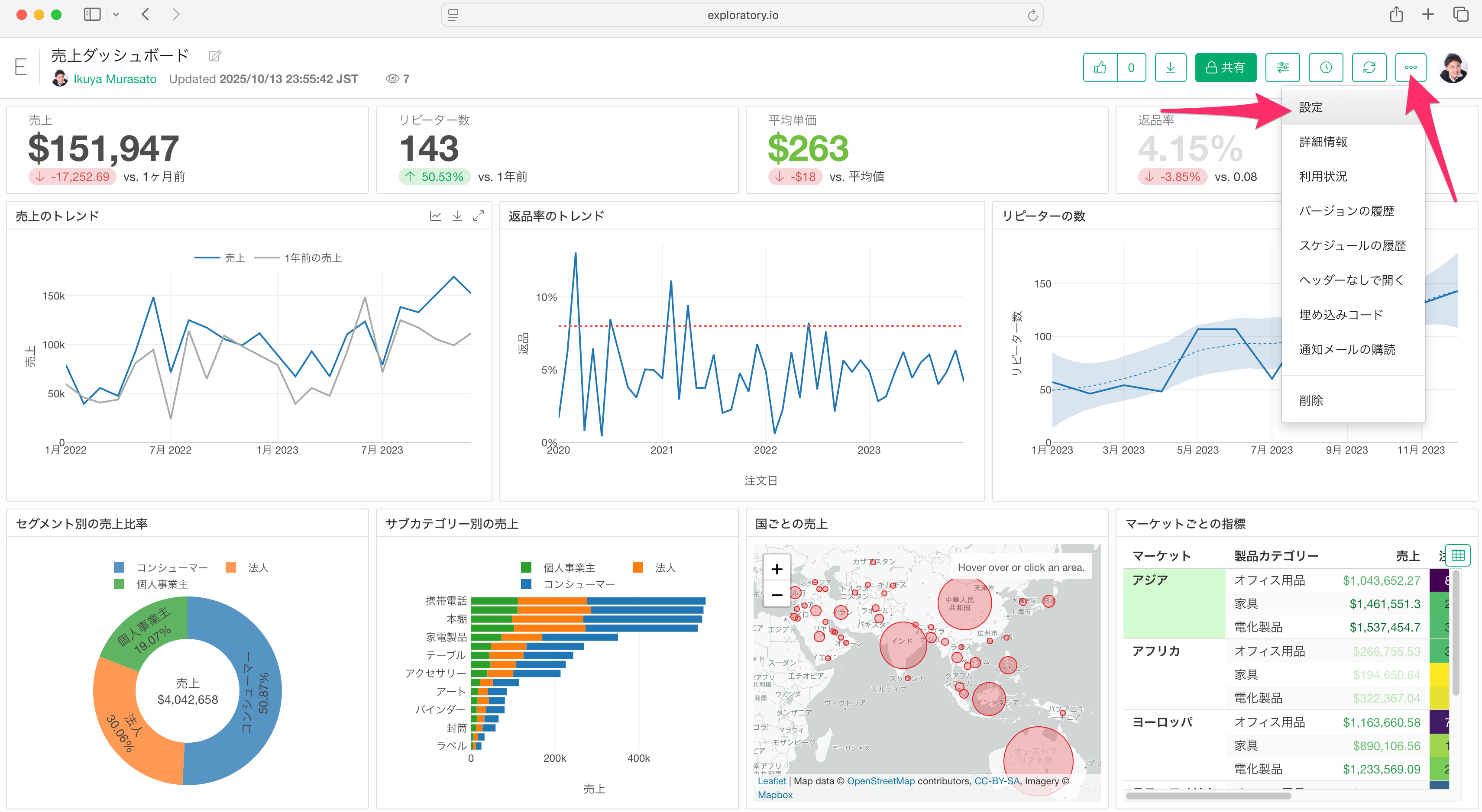Click the dashboard download icon in header
This screenshot has width=1482, height=812.
[x=1170, y=68]
